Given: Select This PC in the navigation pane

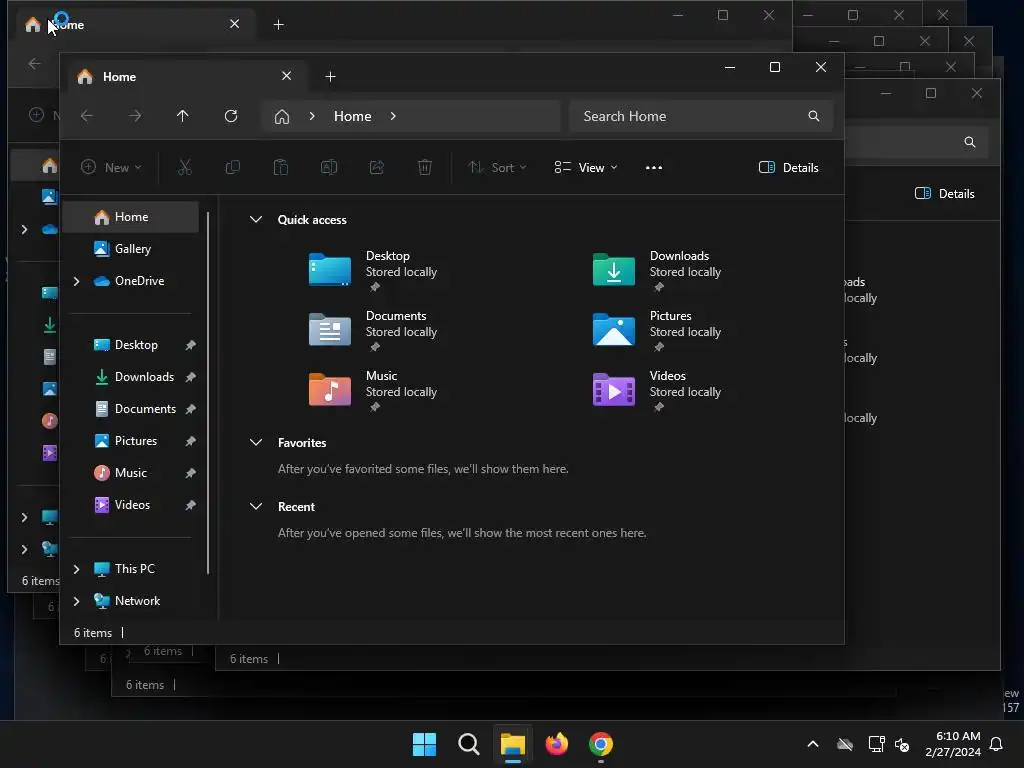Looking at the screenshot, I should [131, 569].
